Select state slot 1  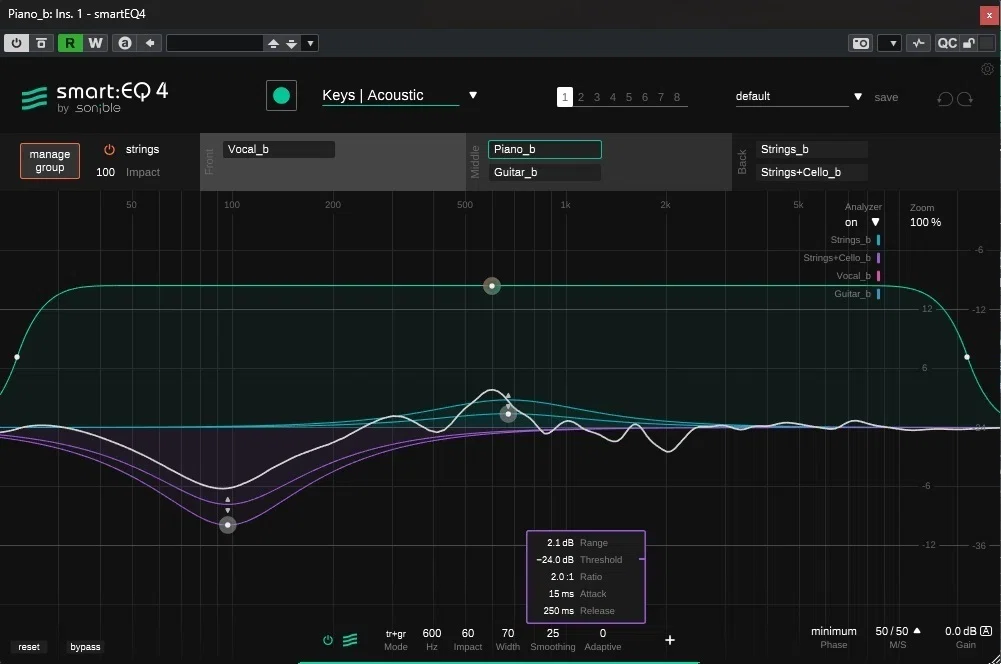(564, 97)
